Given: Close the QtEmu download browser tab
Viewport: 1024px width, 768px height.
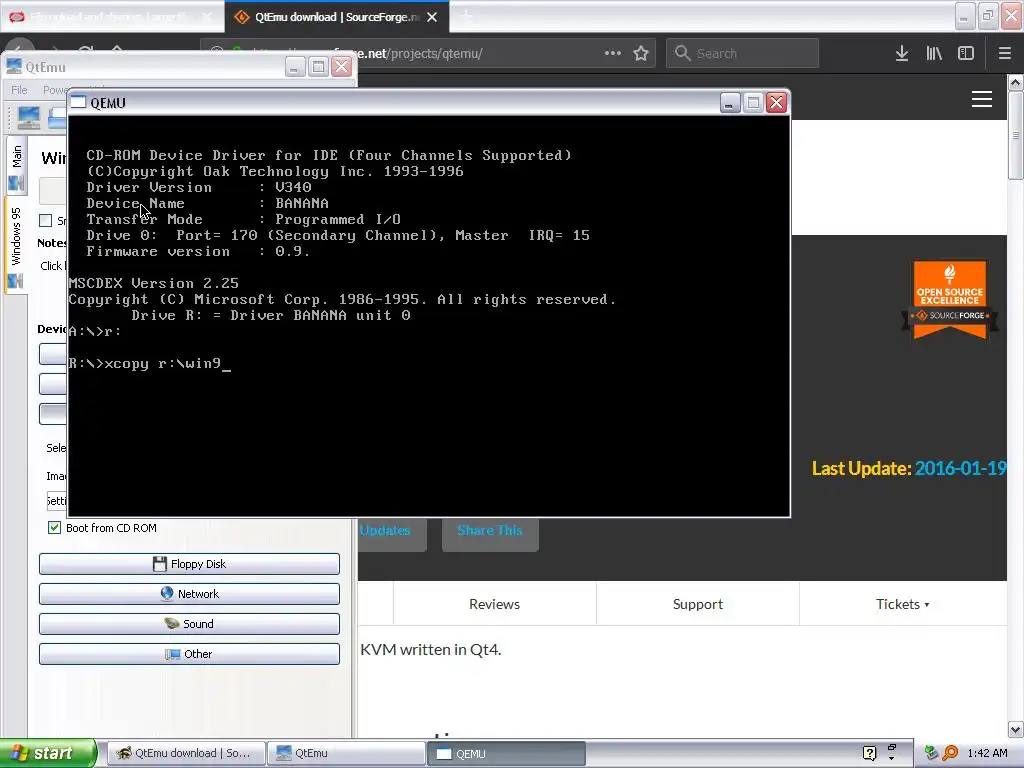Looking at the screenshot, I should click(x=432, y=17).
